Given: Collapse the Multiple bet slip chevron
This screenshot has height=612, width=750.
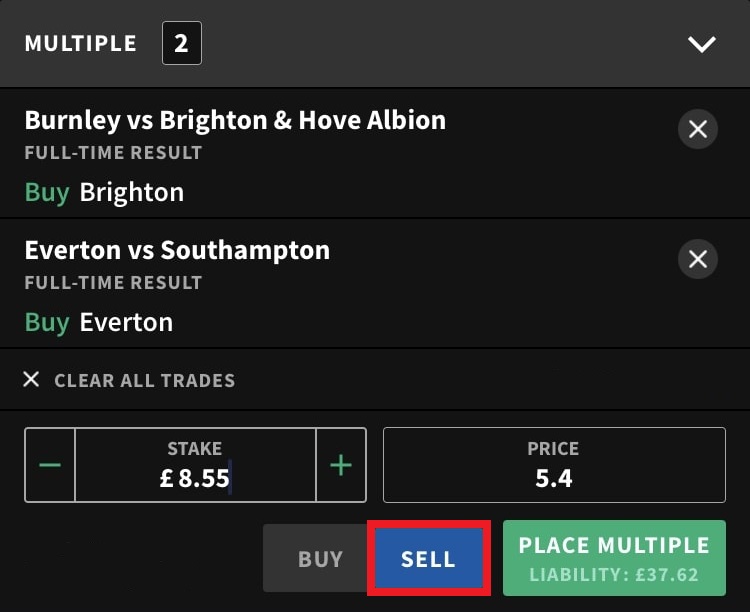Looking at the screenshot, I should pyautogui.click(x=702, y=44).
